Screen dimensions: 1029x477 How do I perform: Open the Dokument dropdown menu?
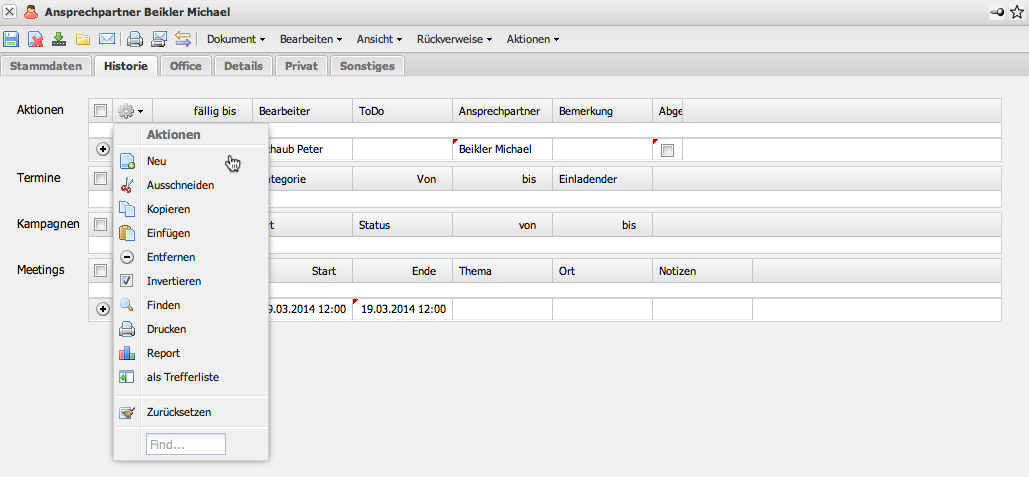point(236,39)
